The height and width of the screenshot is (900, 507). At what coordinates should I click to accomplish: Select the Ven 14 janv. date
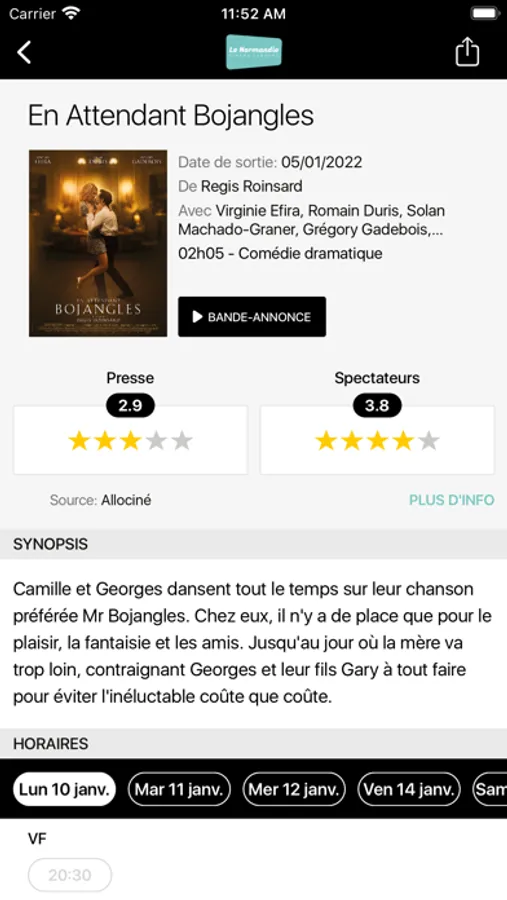pyautogui.click(x=409, y=789)
